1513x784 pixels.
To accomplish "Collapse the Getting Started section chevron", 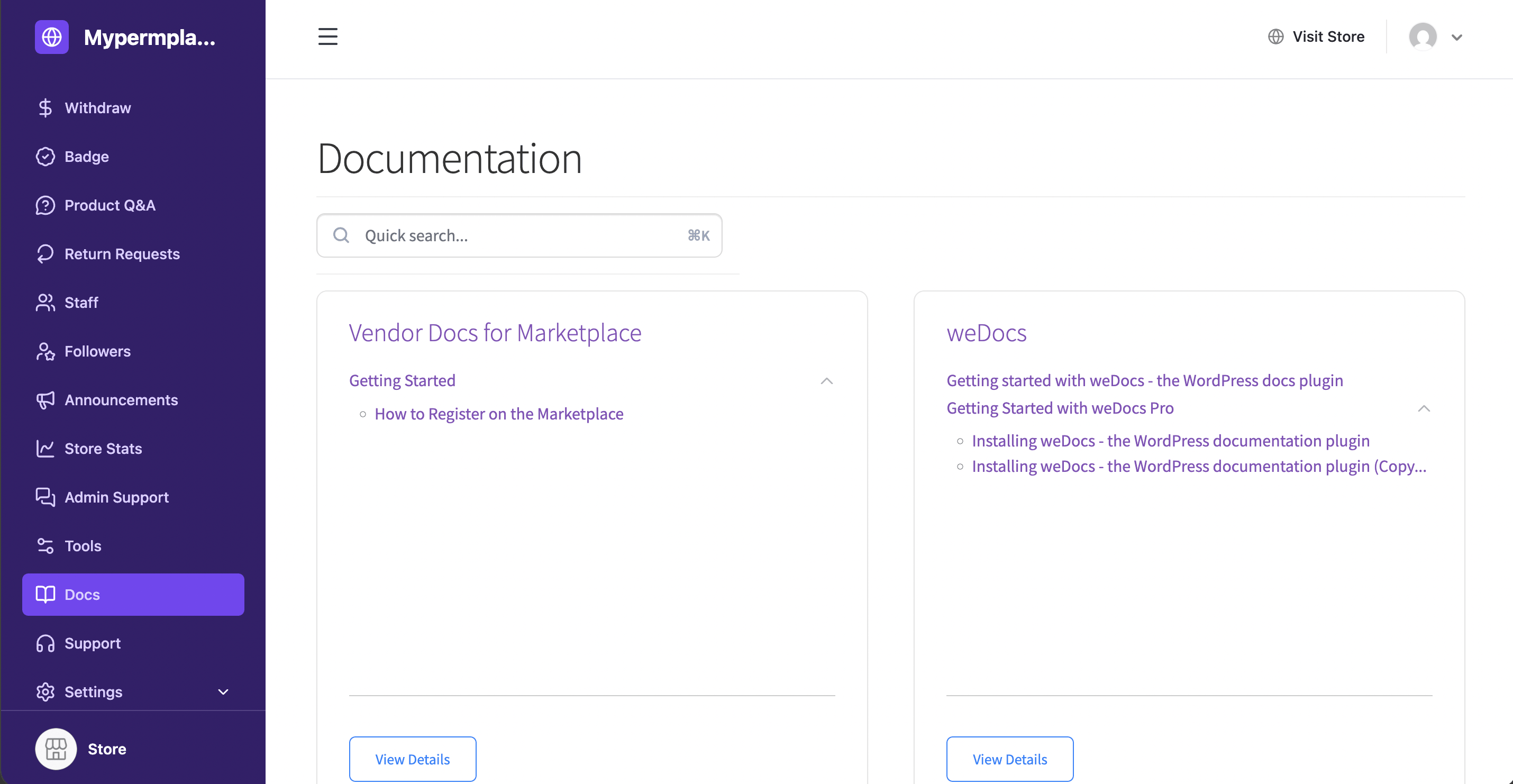I will 826,381.
